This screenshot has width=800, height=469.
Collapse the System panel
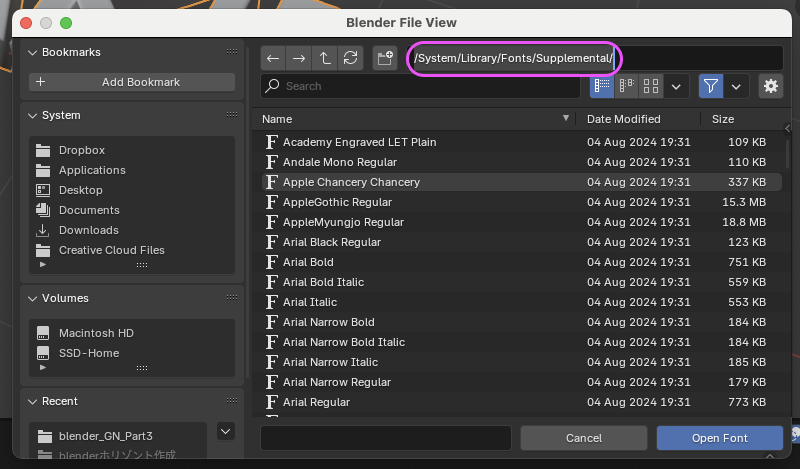(32, 116)
